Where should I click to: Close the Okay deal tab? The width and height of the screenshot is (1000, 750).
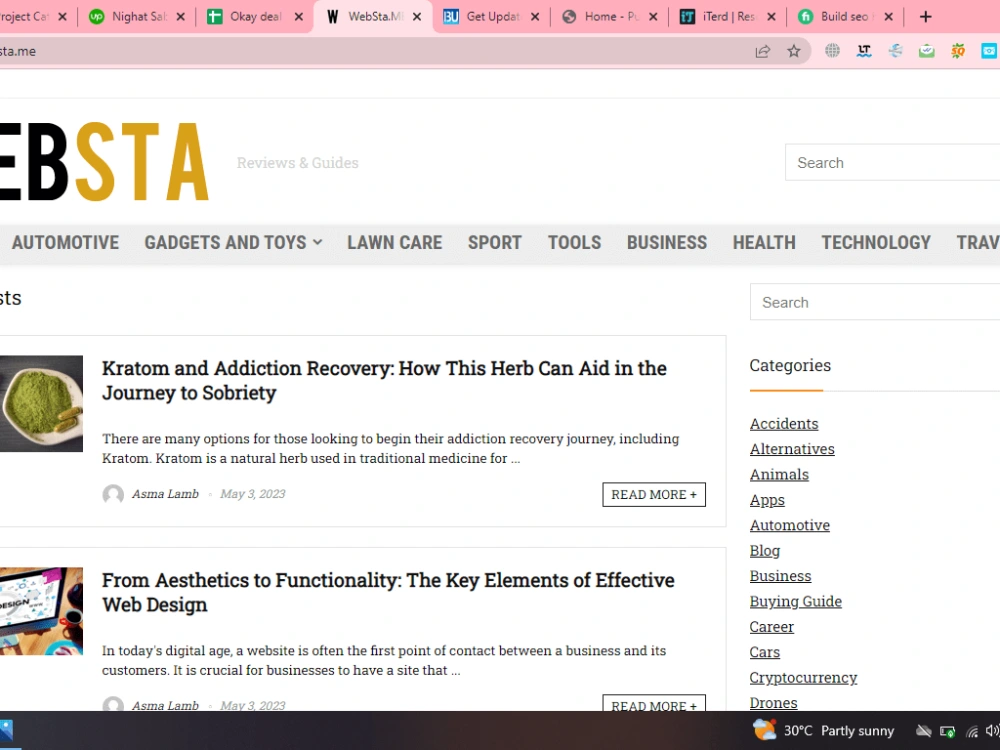pos(298,17)
